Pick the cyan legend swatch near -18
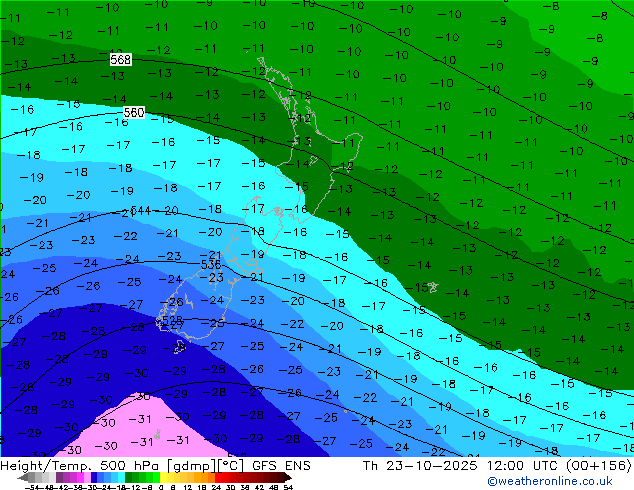 tap(121, 478)
